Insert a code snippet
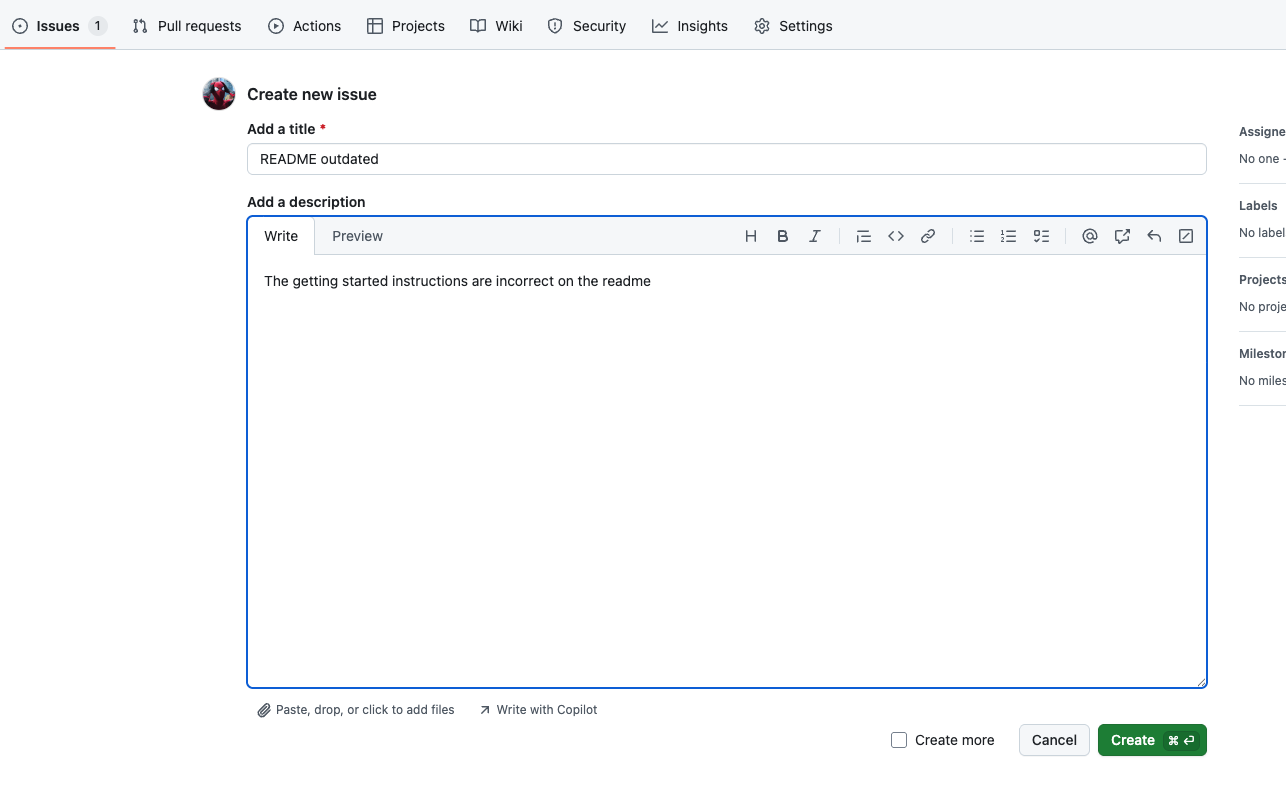Screen dimensions: 1286x791 [x=896, y=236]
